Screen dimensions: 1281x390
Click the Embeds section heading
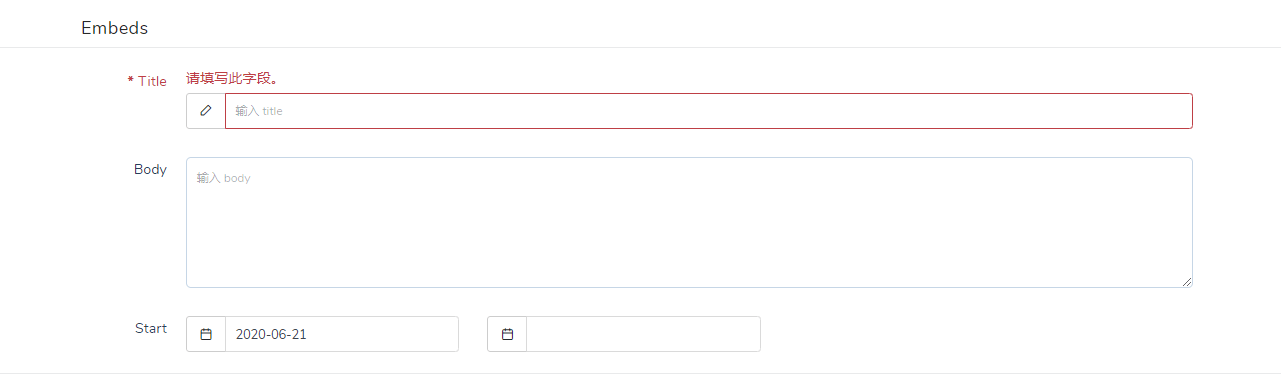(x=114, y=28)
